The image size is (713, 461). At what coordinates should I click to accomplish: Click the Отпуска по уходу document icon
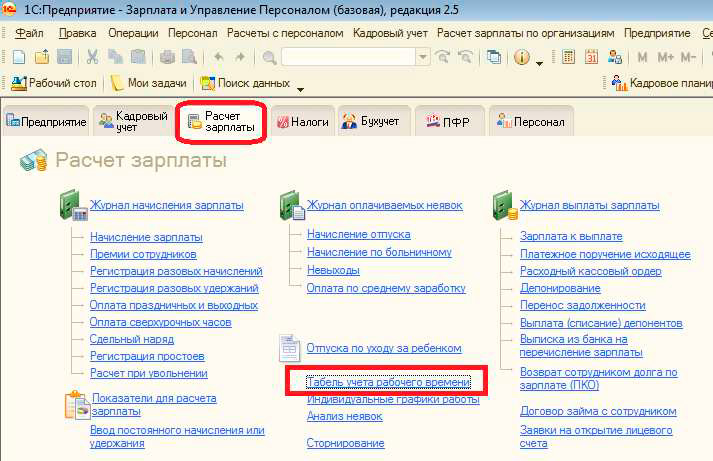pos(289,348)
